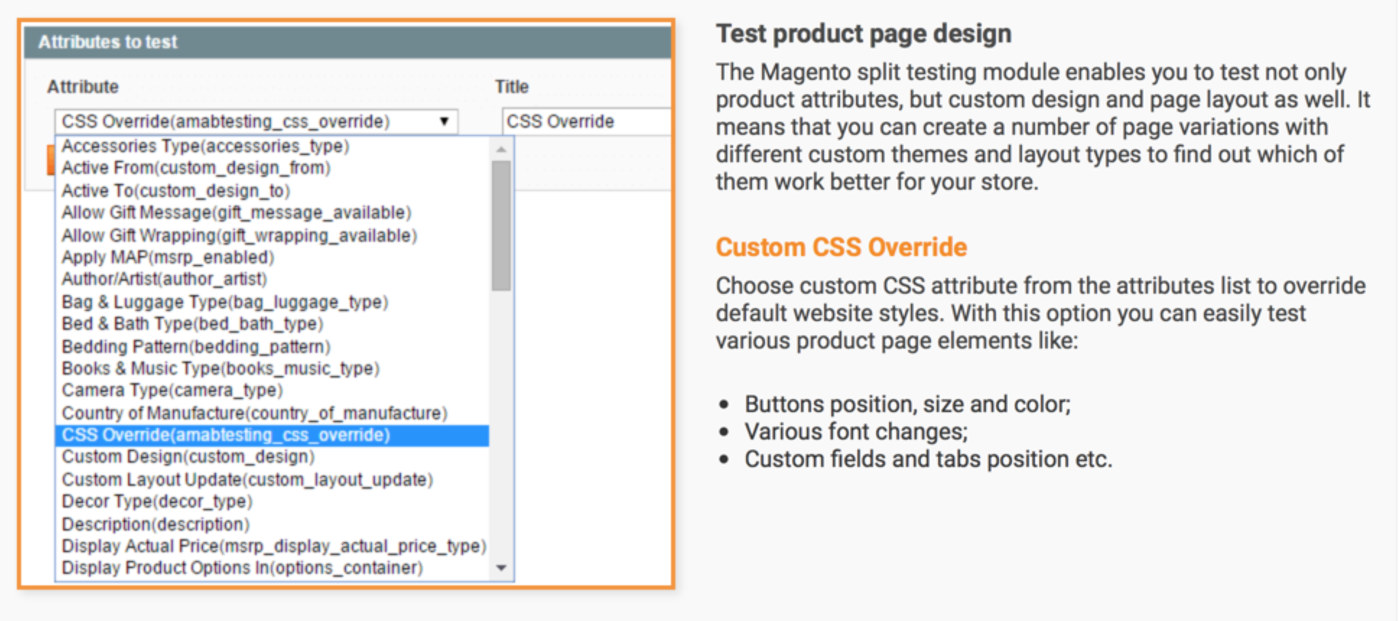
Task: Click the Attributes to test panel header
Action: [x=349, y=42]
